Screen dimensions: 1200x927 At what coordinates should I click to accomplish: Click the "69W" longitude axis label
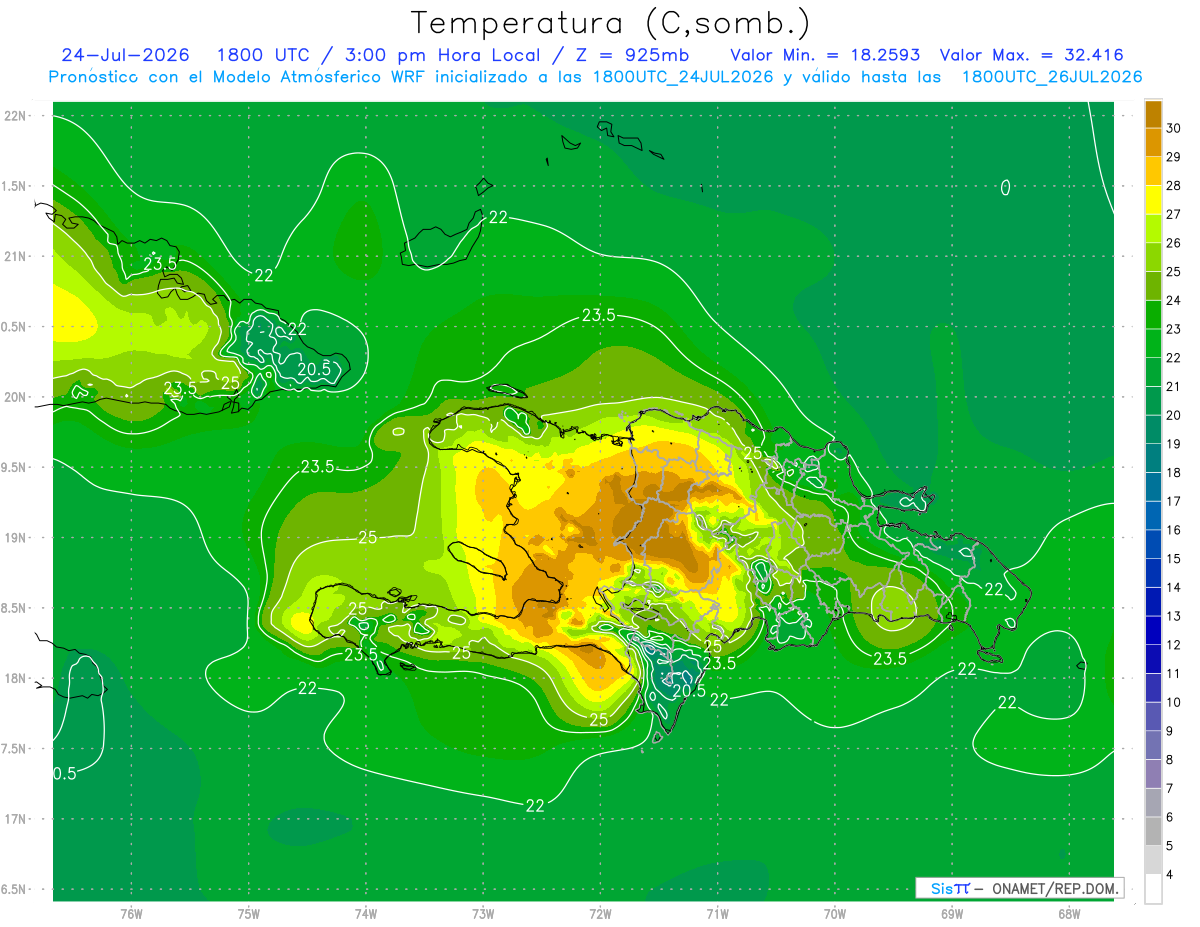tap(951, 914)
